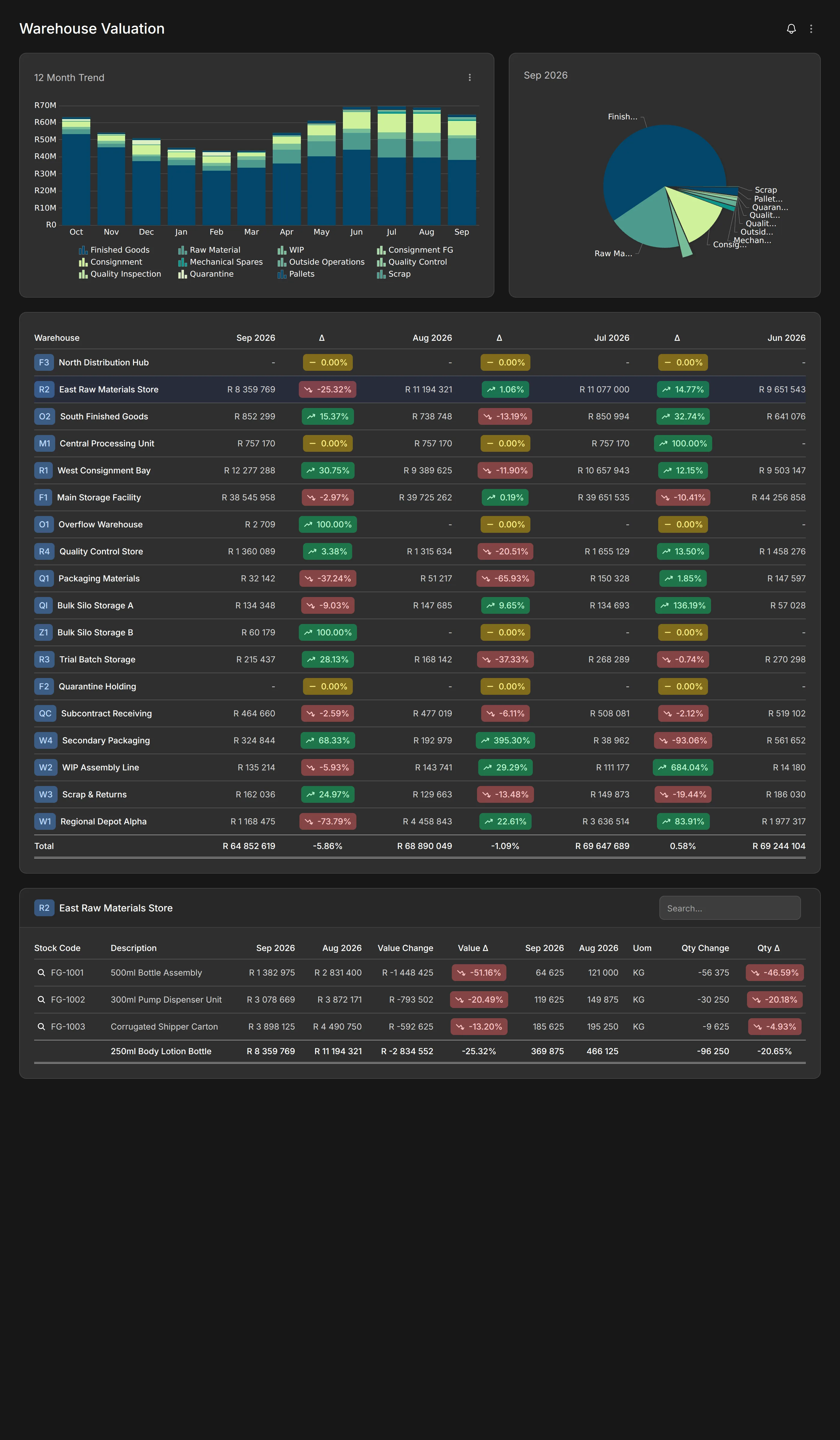Toggle Mechanical Spares legend series

(220, 262)
